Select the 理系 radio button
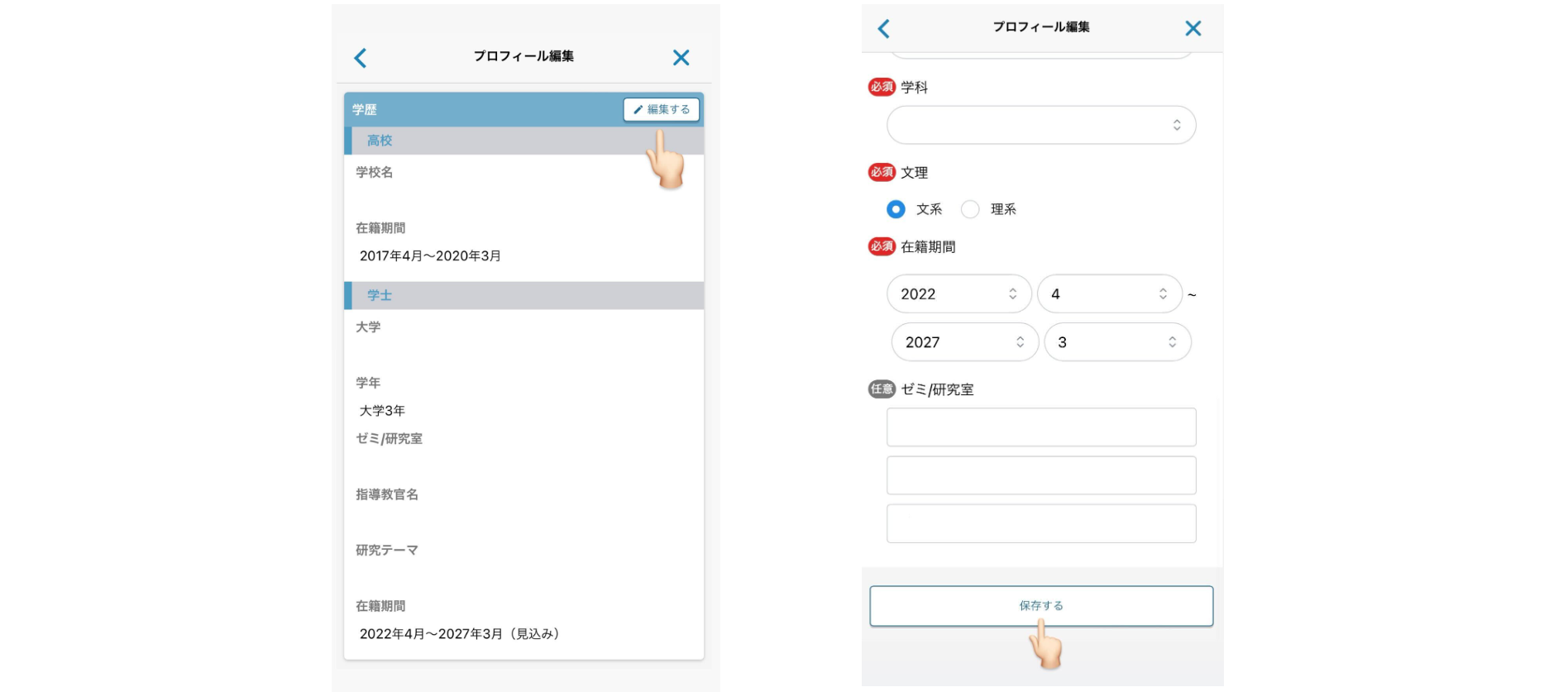1568x692 pixels. tap(970, 209)
